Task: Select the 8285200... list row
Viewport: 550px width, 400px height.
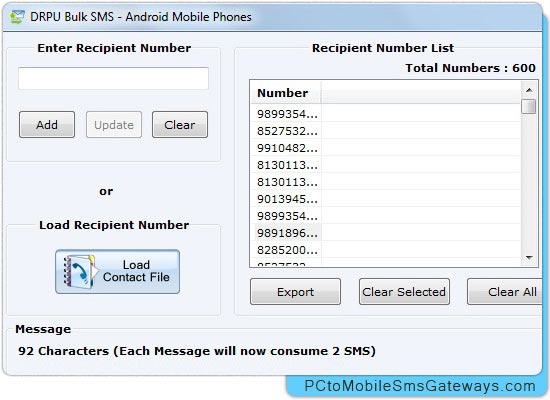Action: (386, 250)
